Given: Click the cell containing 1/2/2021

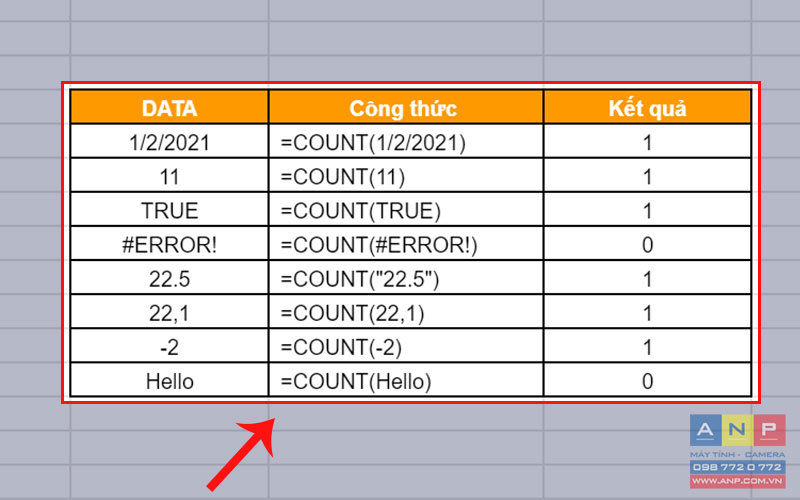Looking at the screenshot, I should click(x=169, y=142).
